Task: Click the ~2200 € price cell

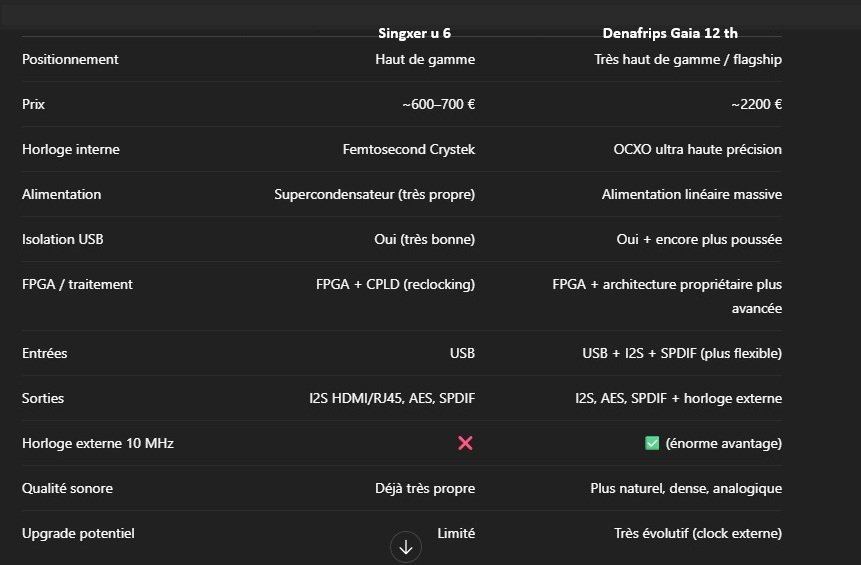Action: (x=755, y=104)
